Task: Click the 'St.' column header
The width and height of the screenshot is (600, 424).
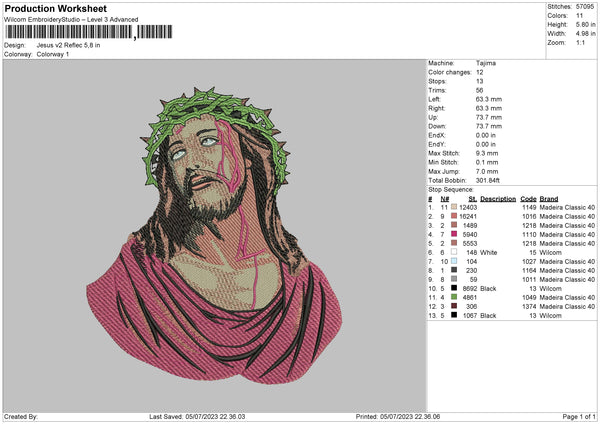Action: pos(473,199)
